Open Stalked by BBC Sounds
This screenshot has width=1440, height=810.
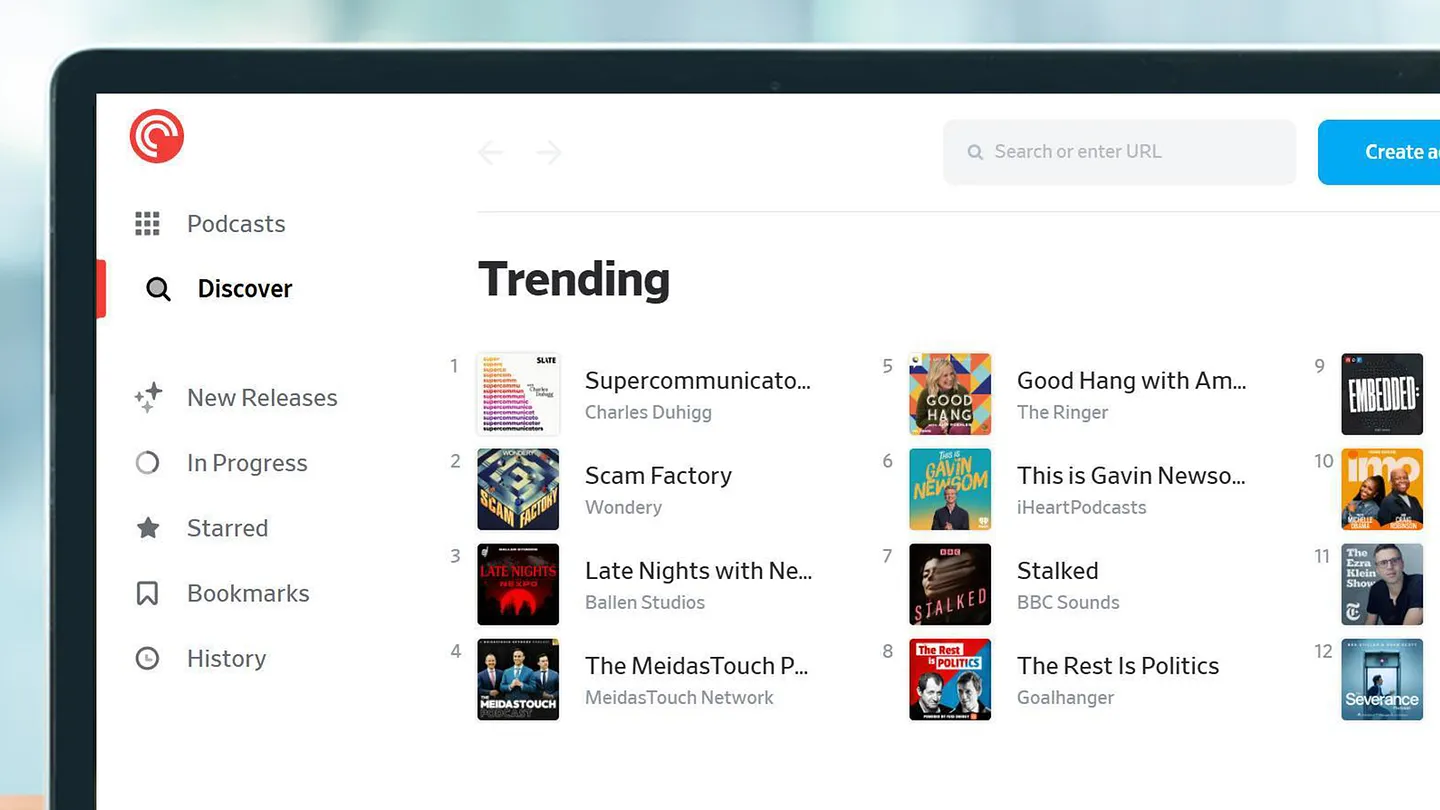tap(1057, 570)
